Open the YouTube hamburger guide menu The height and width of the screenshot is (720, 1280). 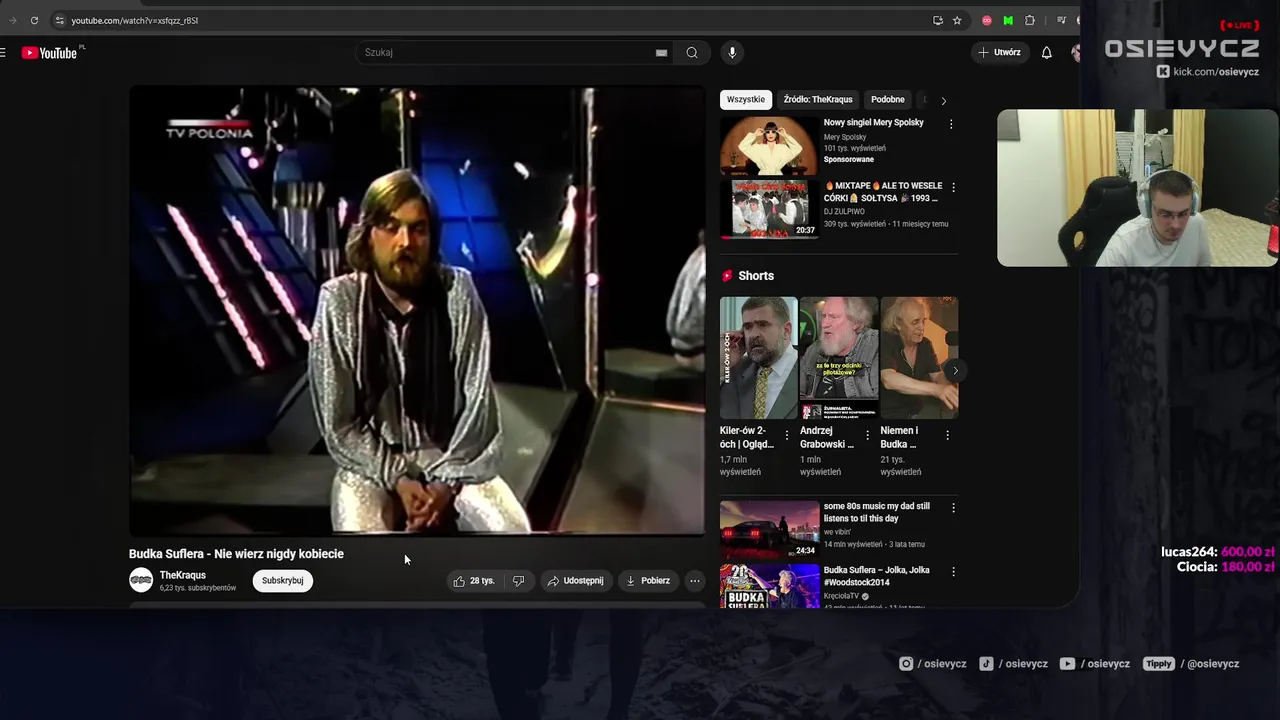(3, 53)
